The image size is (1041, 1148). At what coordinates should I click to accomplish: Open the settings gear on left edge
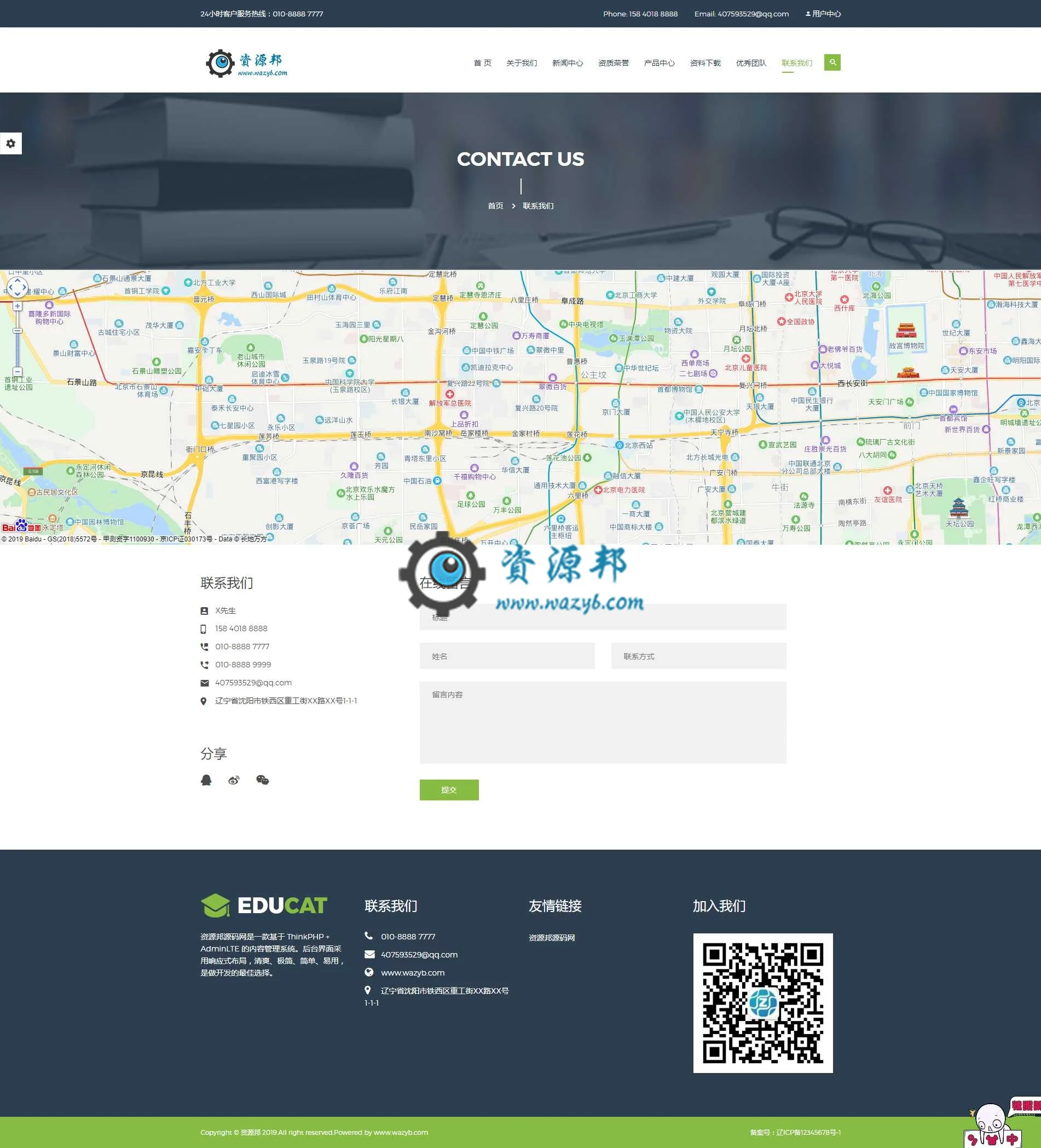(x=11, y=143)
